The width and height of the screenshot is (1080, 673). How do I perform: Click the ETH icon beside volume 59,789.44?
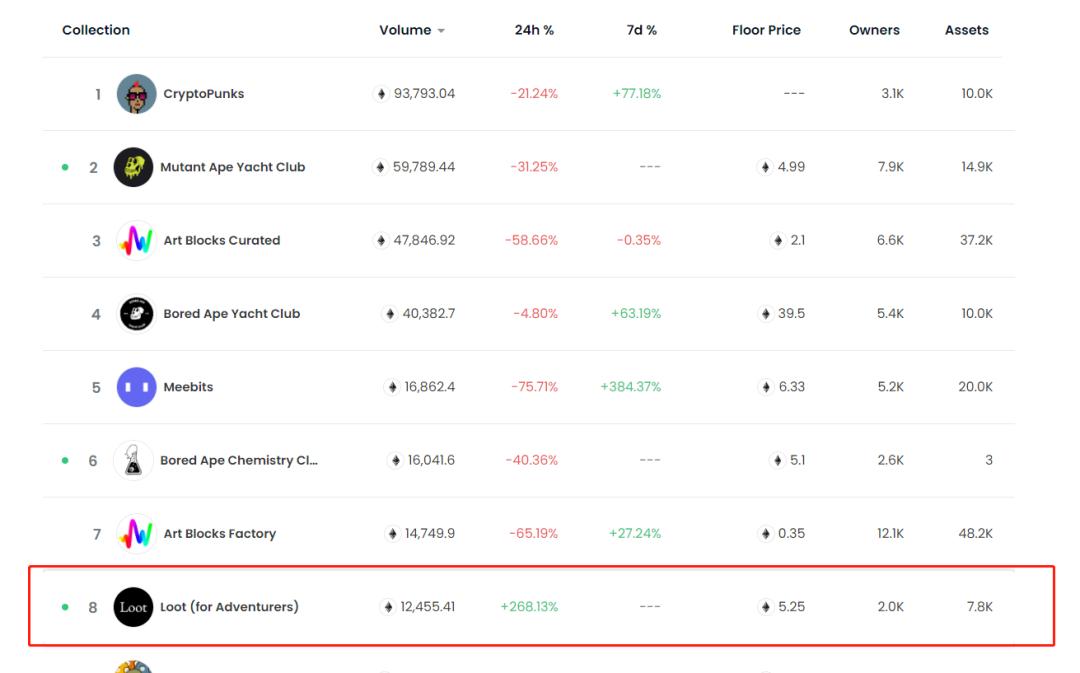coord(380,167)
